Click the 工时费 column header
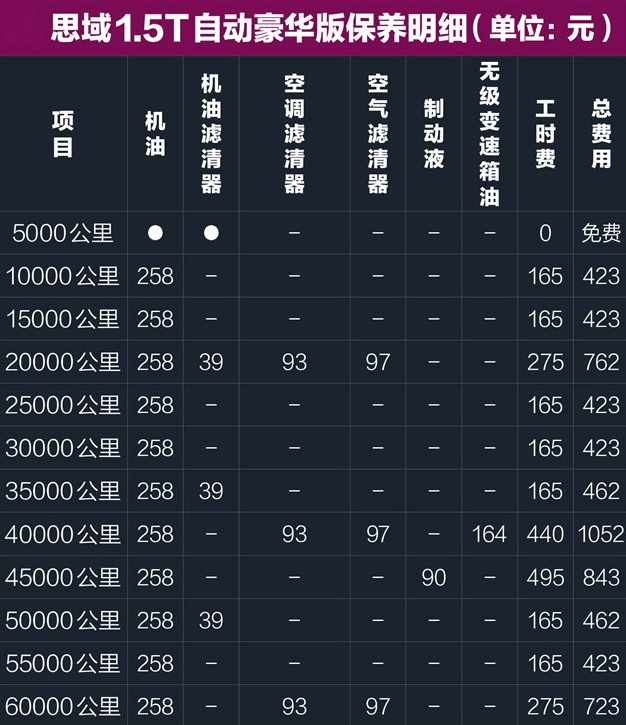 click(546, 134)
